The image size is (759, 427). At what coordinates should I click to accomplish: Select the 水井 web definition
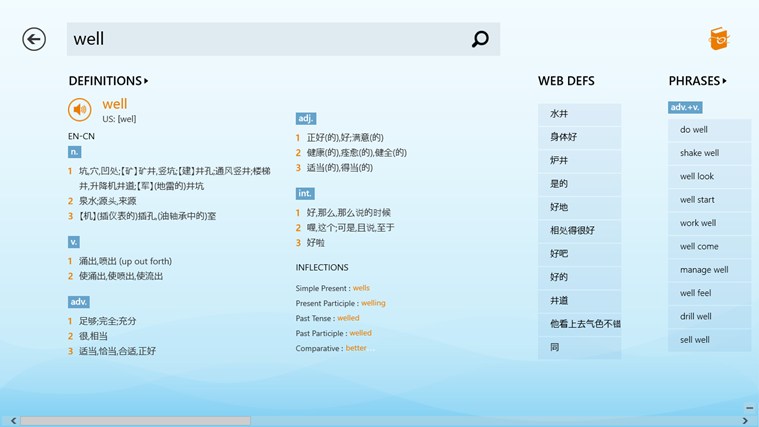click(559, 114)
